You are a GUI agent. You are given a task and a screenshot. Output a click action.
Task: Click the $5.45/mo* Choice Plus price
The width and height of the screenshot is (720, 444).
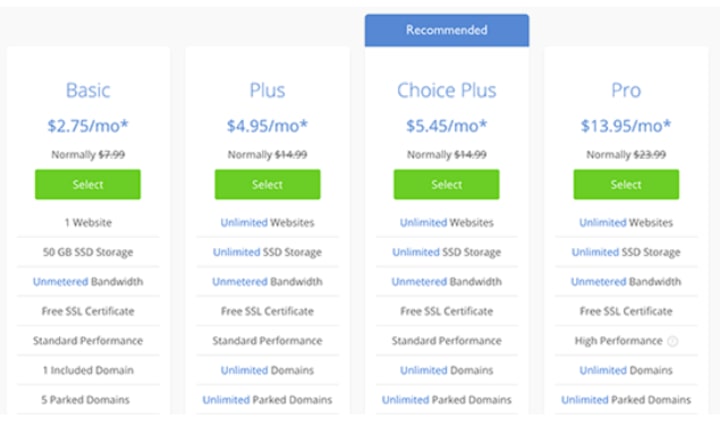[x=446, y=126]
